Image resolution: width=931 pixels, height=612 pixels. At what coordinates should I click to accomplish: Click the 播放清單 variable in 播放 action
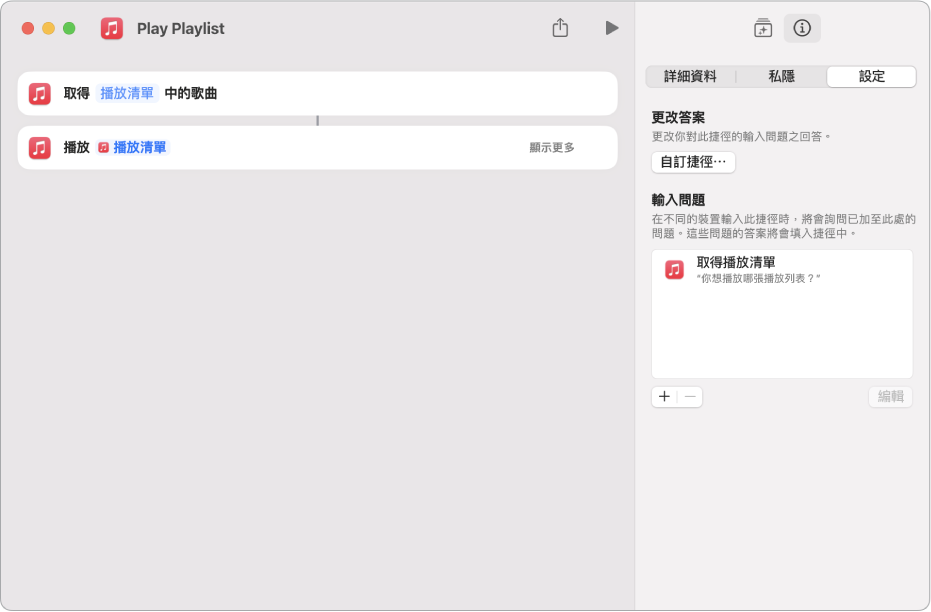coord(133,147)
